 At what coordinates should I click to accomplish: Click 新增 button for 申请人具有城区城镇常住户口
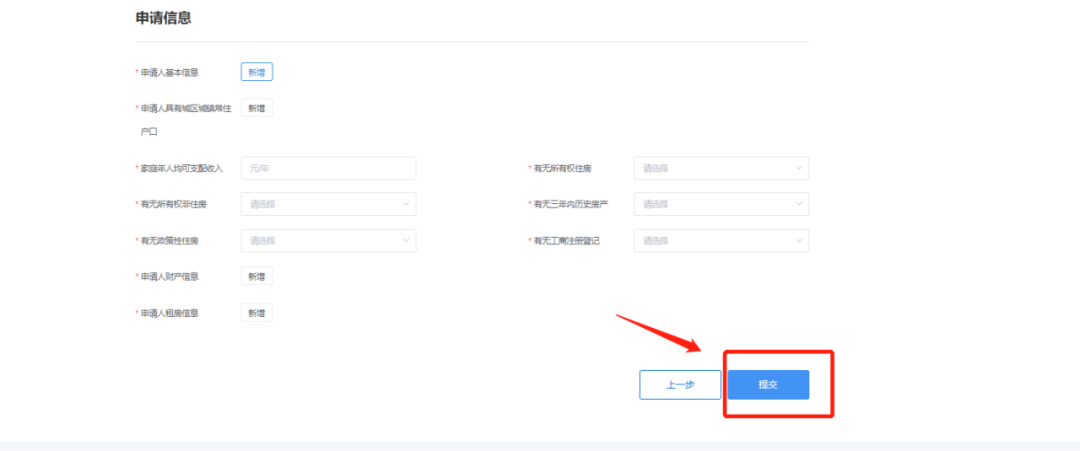coord(257,108)
